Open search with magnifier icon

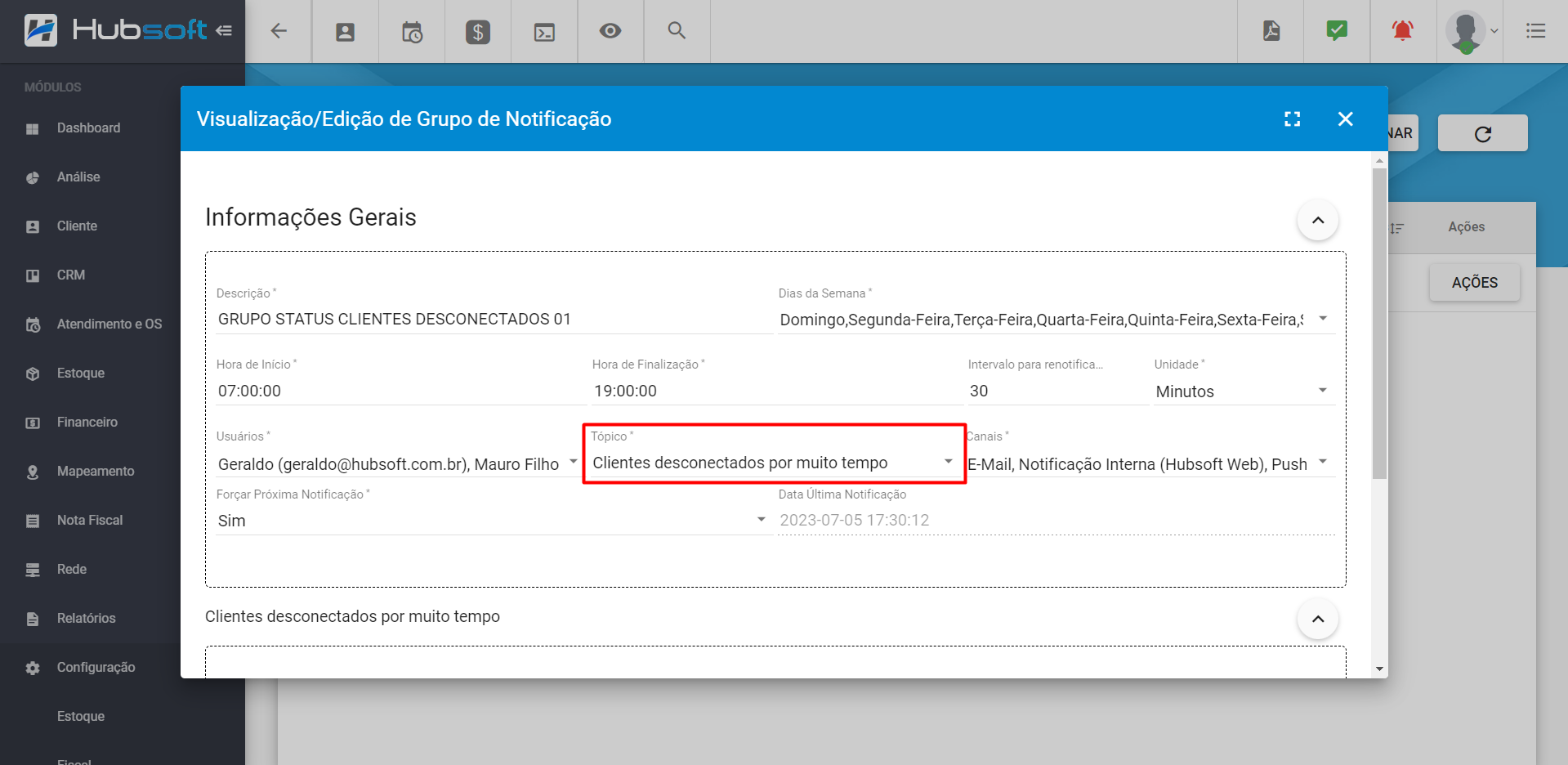[677, 30]
